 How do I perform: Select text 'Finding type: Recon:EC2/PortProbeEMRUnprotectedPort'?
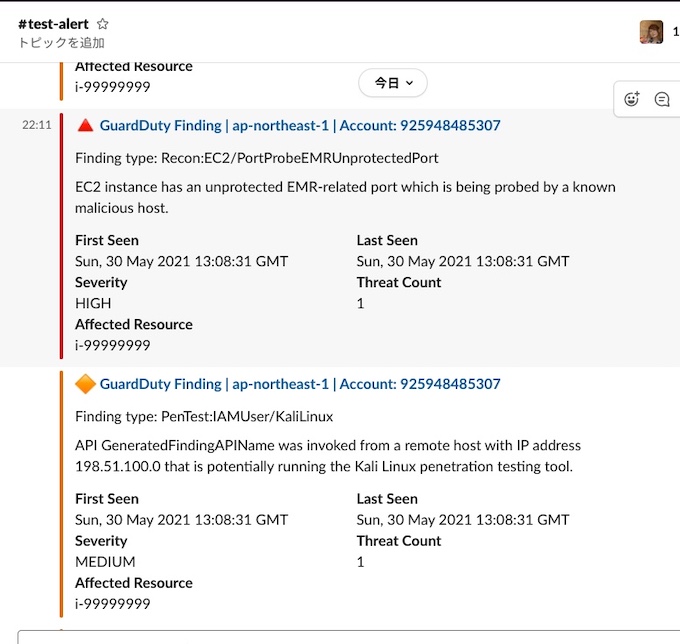tap(257, 158)
